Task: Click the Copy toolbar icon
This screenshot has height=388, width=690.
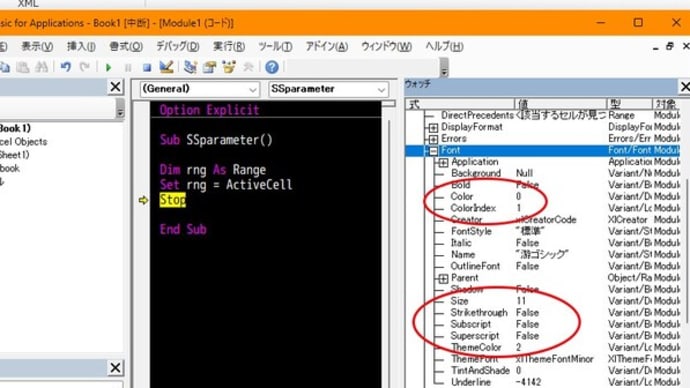Action: (4, 67)
